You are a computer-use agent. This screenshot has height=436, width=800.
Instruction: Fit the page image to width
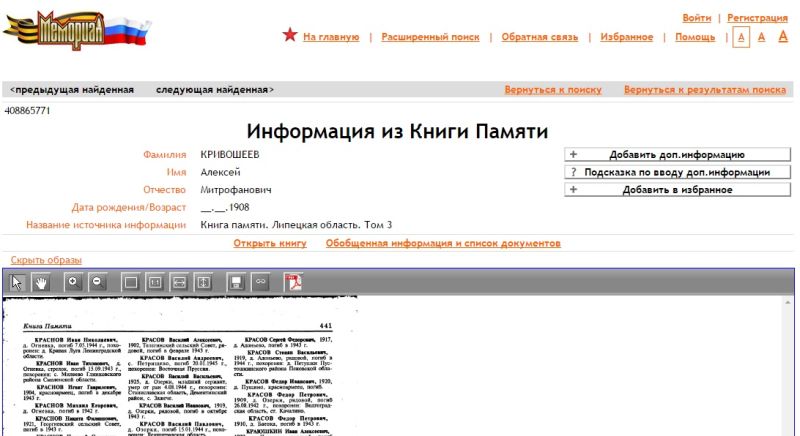(x=179, y=282)
